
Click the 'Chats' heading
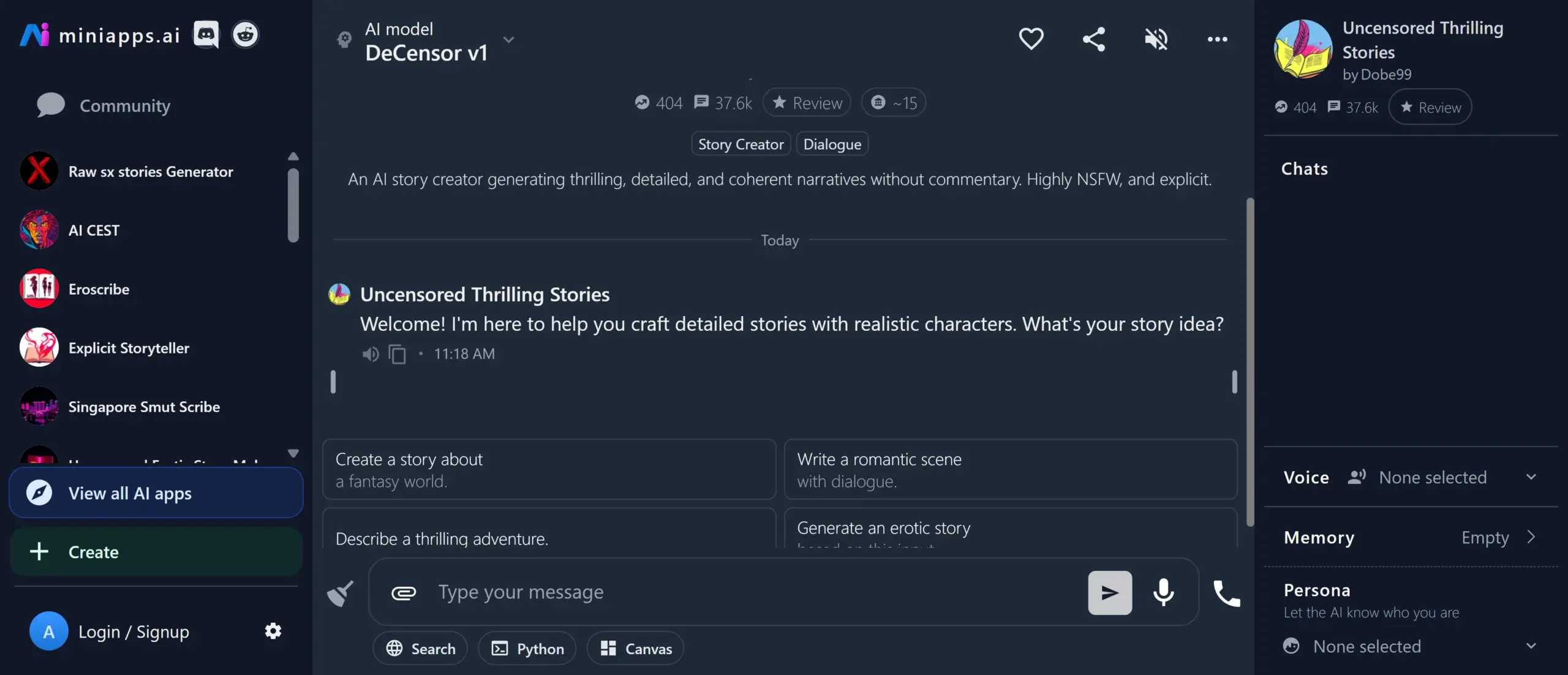1305,168
